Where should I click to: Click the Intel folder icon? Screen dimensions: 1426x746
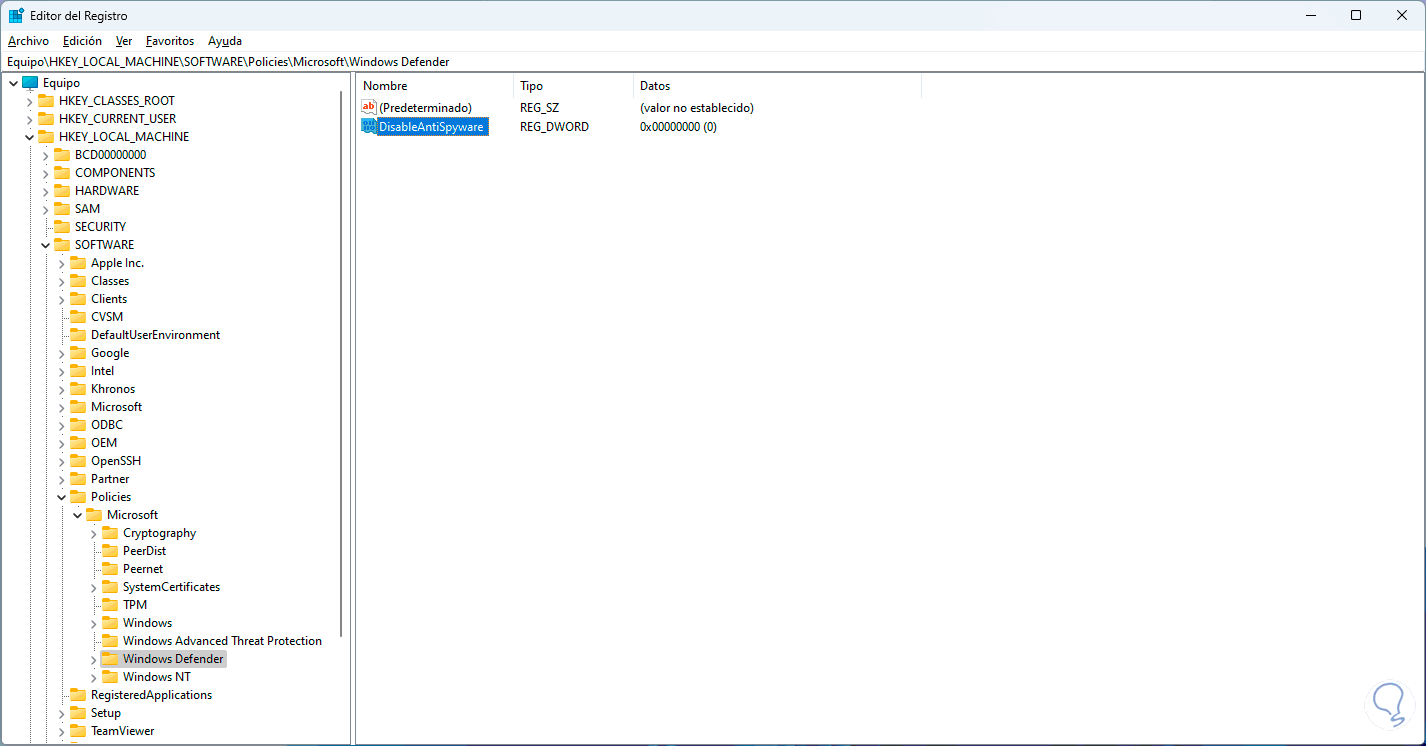(x=78, y=371)
